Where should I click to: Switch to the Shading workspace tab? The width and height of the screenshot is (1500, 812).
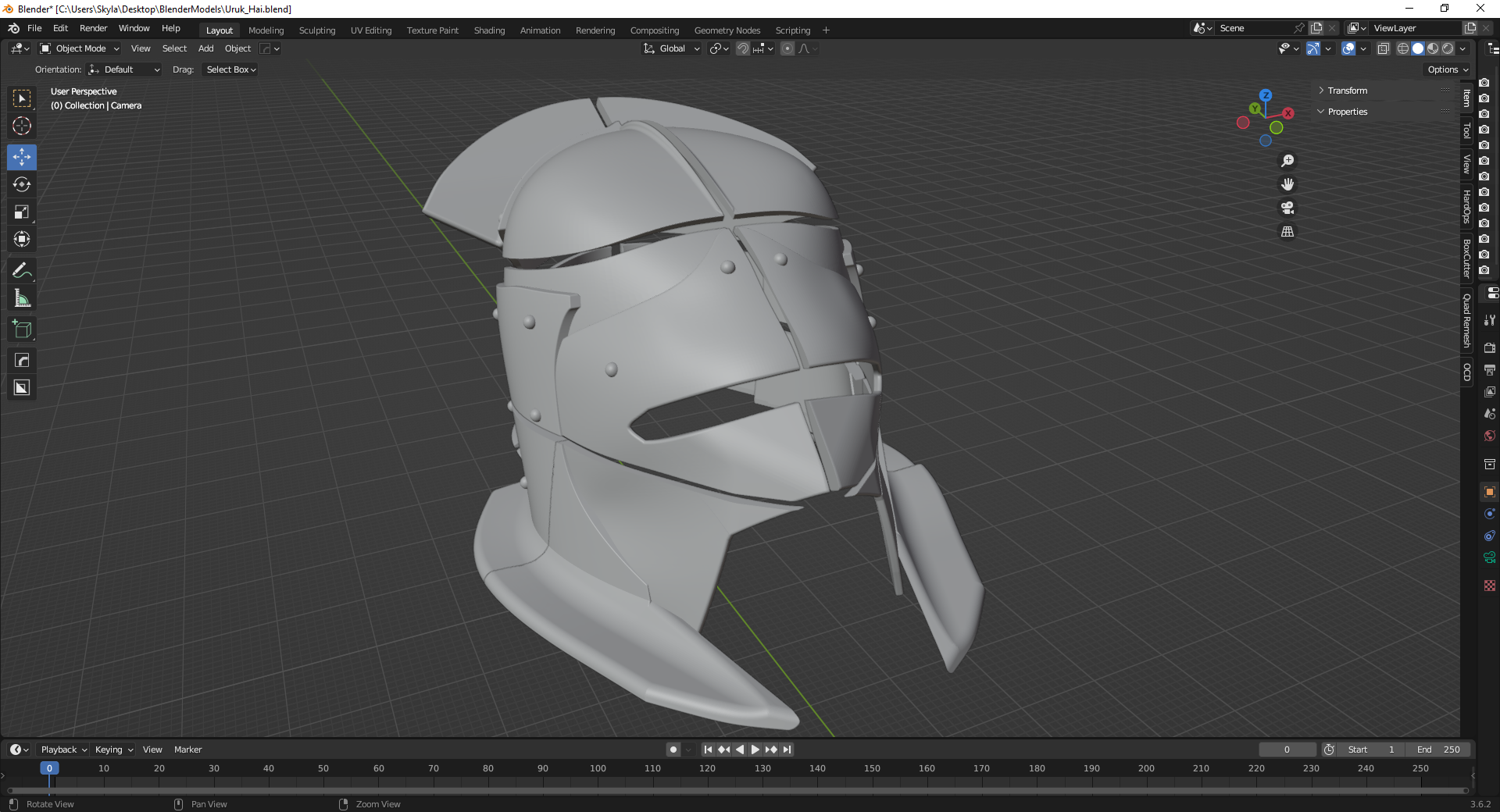(489, 30)
